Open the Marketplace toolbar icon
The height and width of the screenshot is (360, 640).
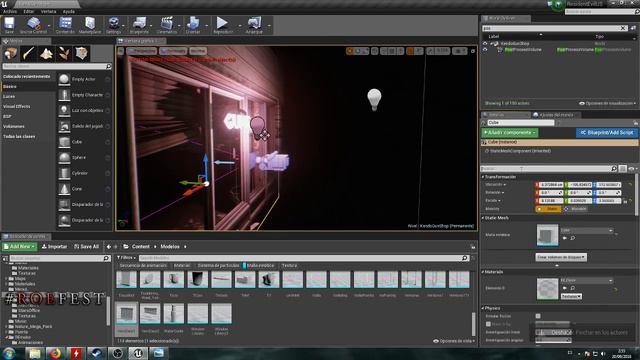coord(90,24)
